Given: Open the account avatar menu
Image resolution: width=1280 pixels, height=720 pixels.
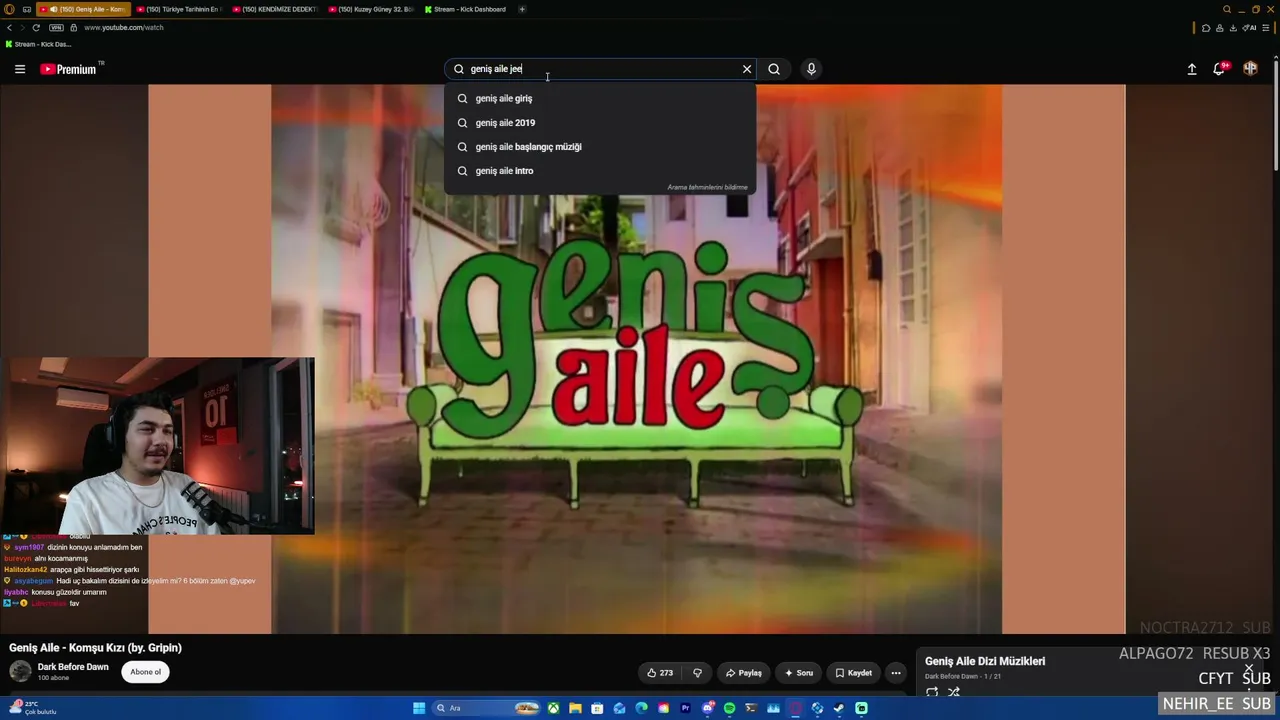Looking at the screenshot, I should 1250,69.
